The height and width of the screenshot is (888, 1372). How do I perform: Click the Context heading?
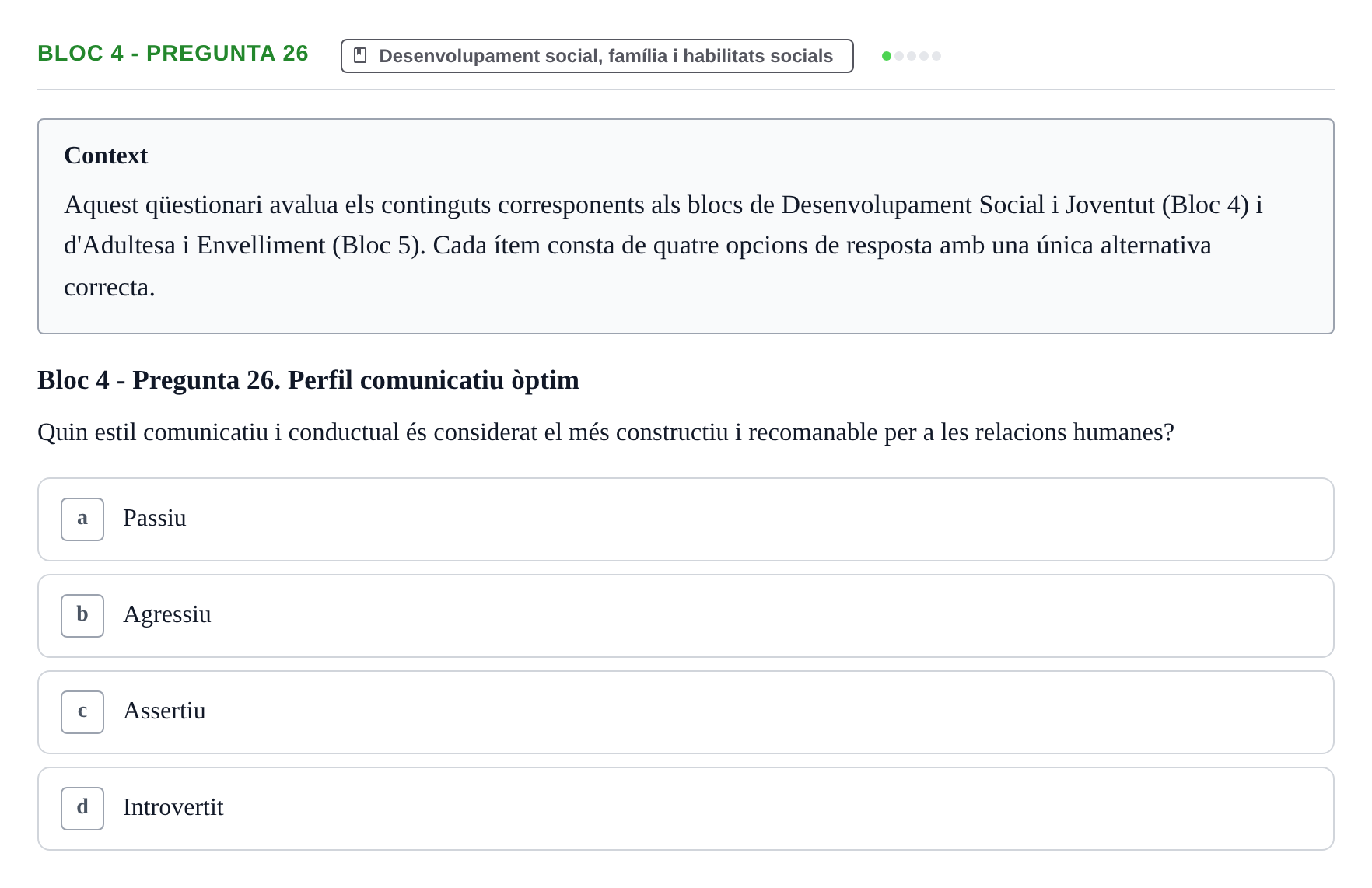(x=106, y=156)
